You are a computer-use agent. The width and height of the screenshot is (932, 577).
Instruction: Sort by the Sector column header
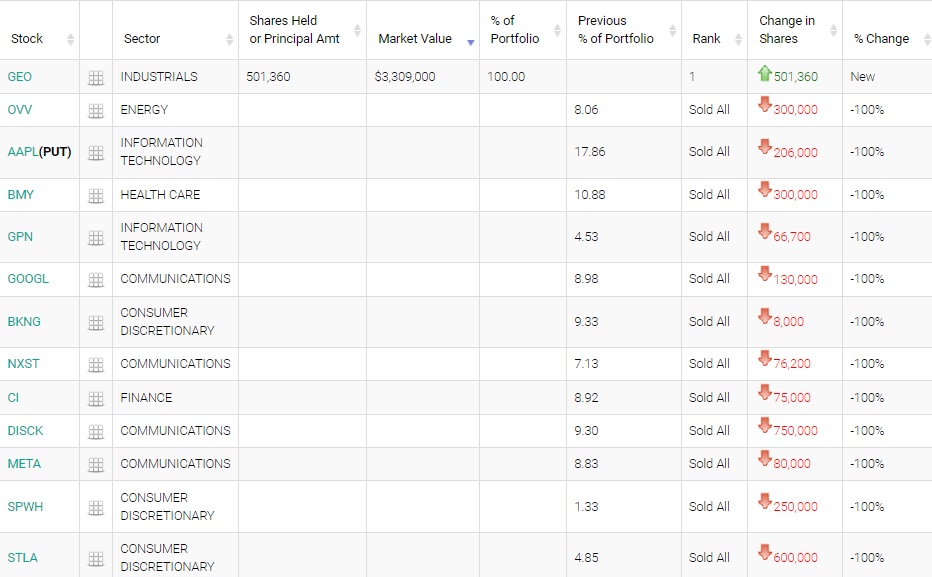142,39
